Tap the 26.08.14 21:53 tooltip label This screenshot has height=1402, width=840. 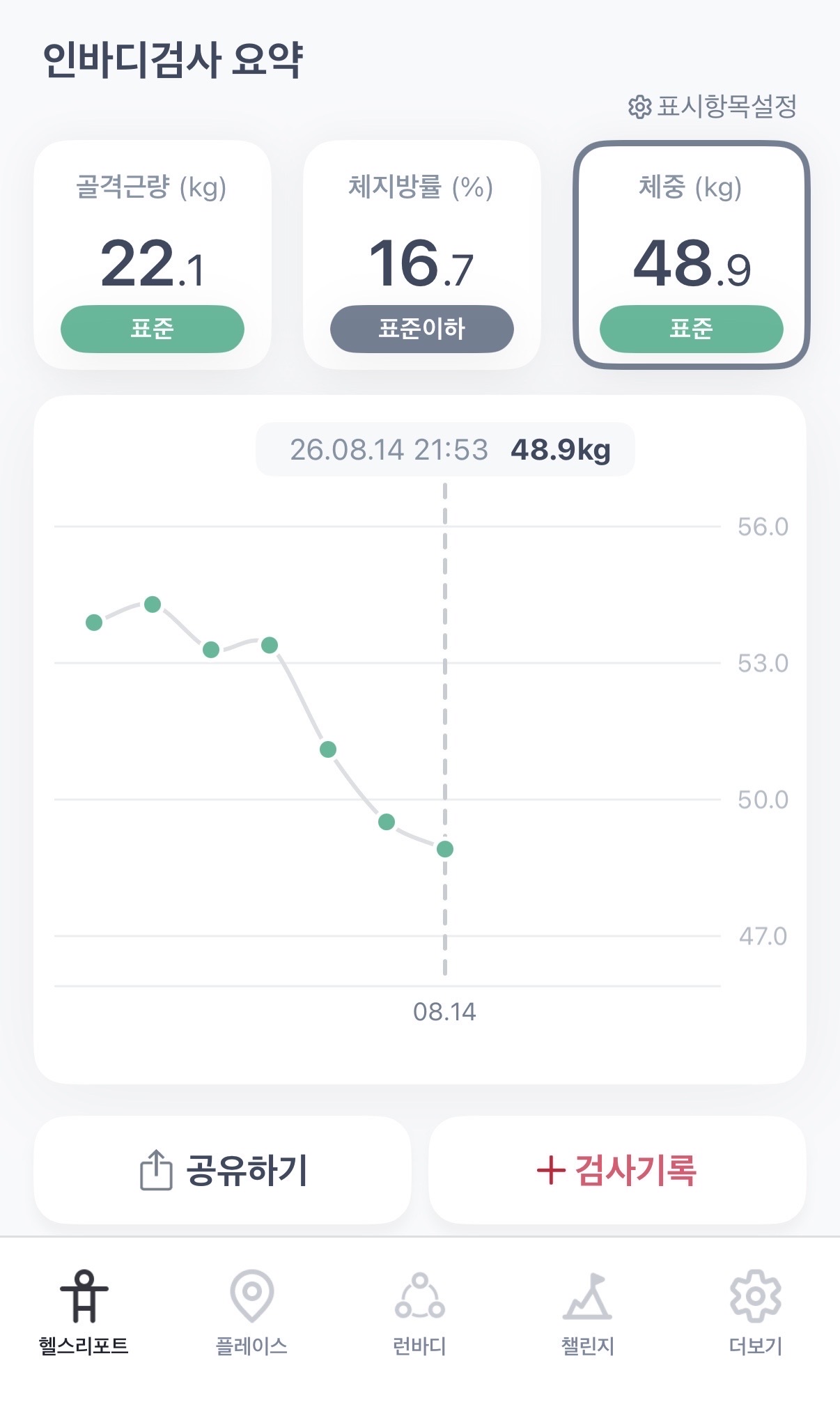(x=389, y=450)
